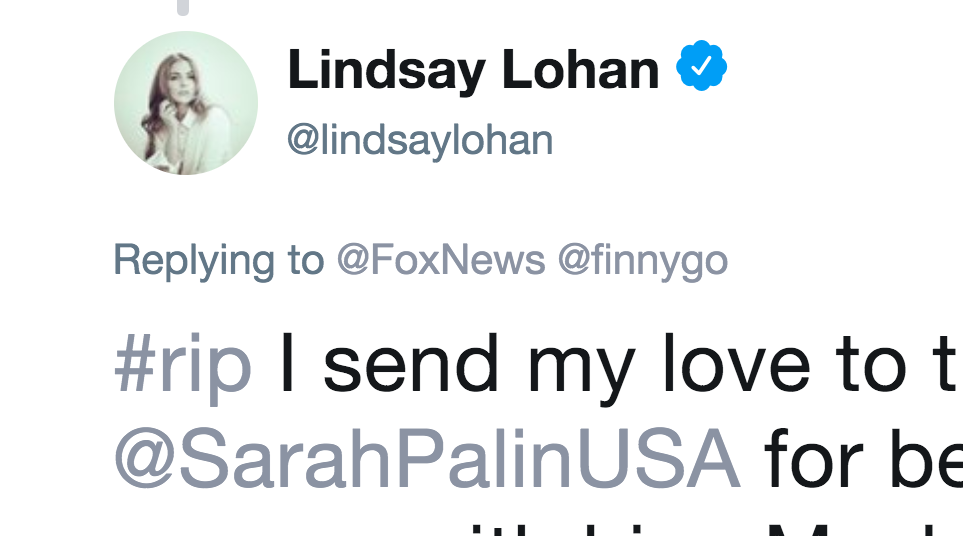Open the @finnygo mention in the reply line

point(642,260)
